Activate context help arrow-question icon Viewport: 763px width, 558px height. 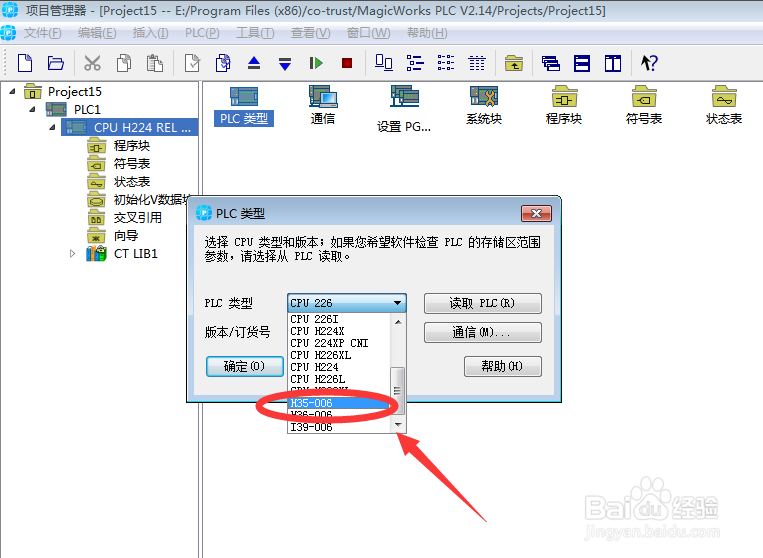tap(649, 63)
